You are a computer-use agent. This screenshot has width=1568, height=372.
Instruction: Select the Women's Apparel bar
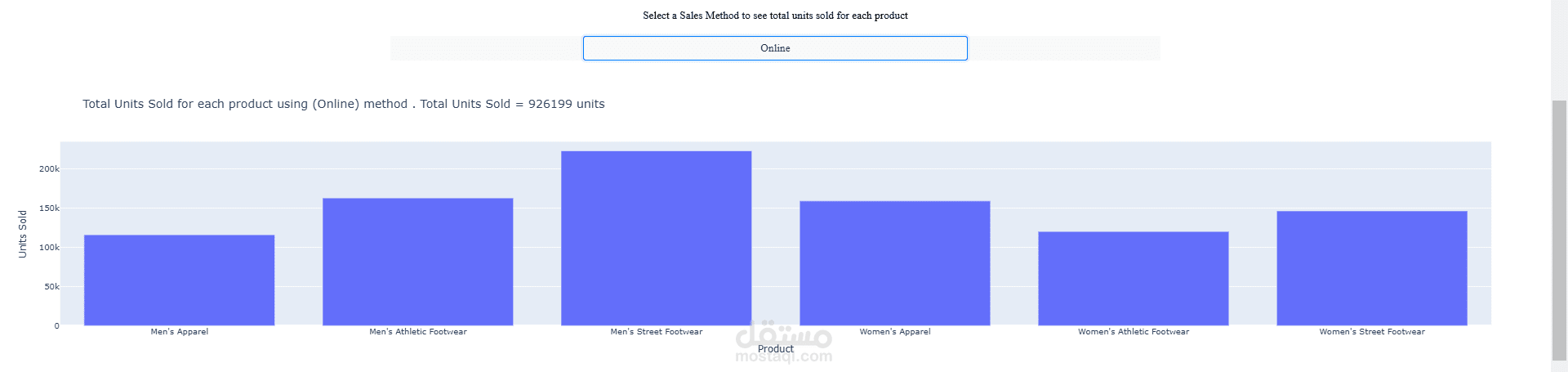pos(894,263)
